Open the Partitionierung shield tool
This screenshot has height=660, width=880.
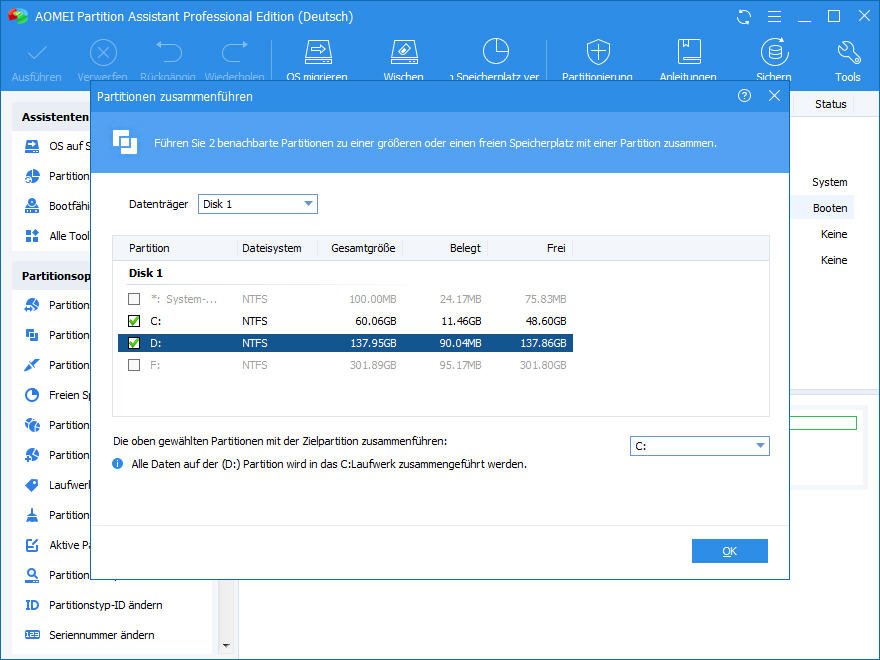tap(597, 53)
